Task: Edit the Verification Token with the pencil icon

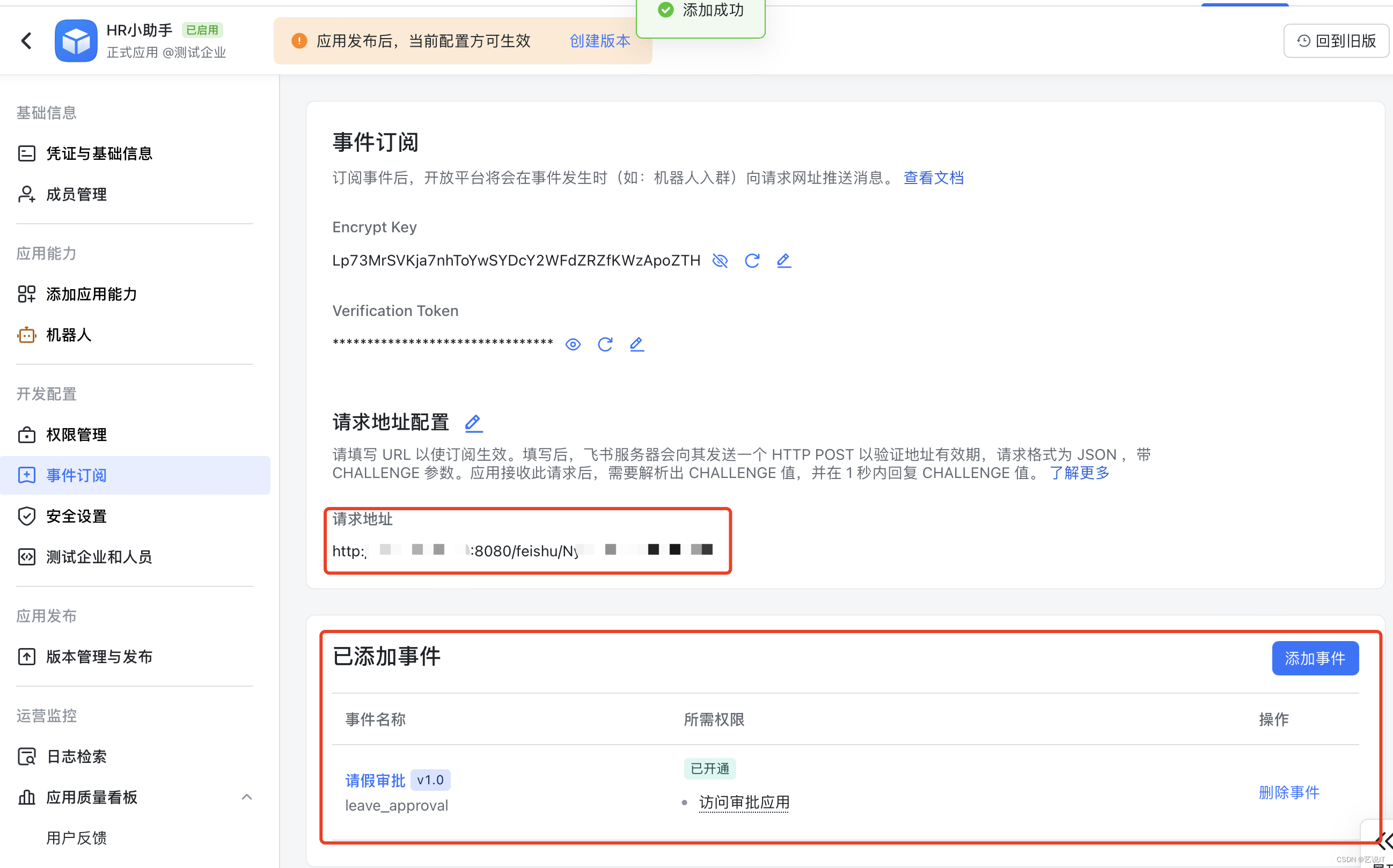Action: click(x=637, y=344)
